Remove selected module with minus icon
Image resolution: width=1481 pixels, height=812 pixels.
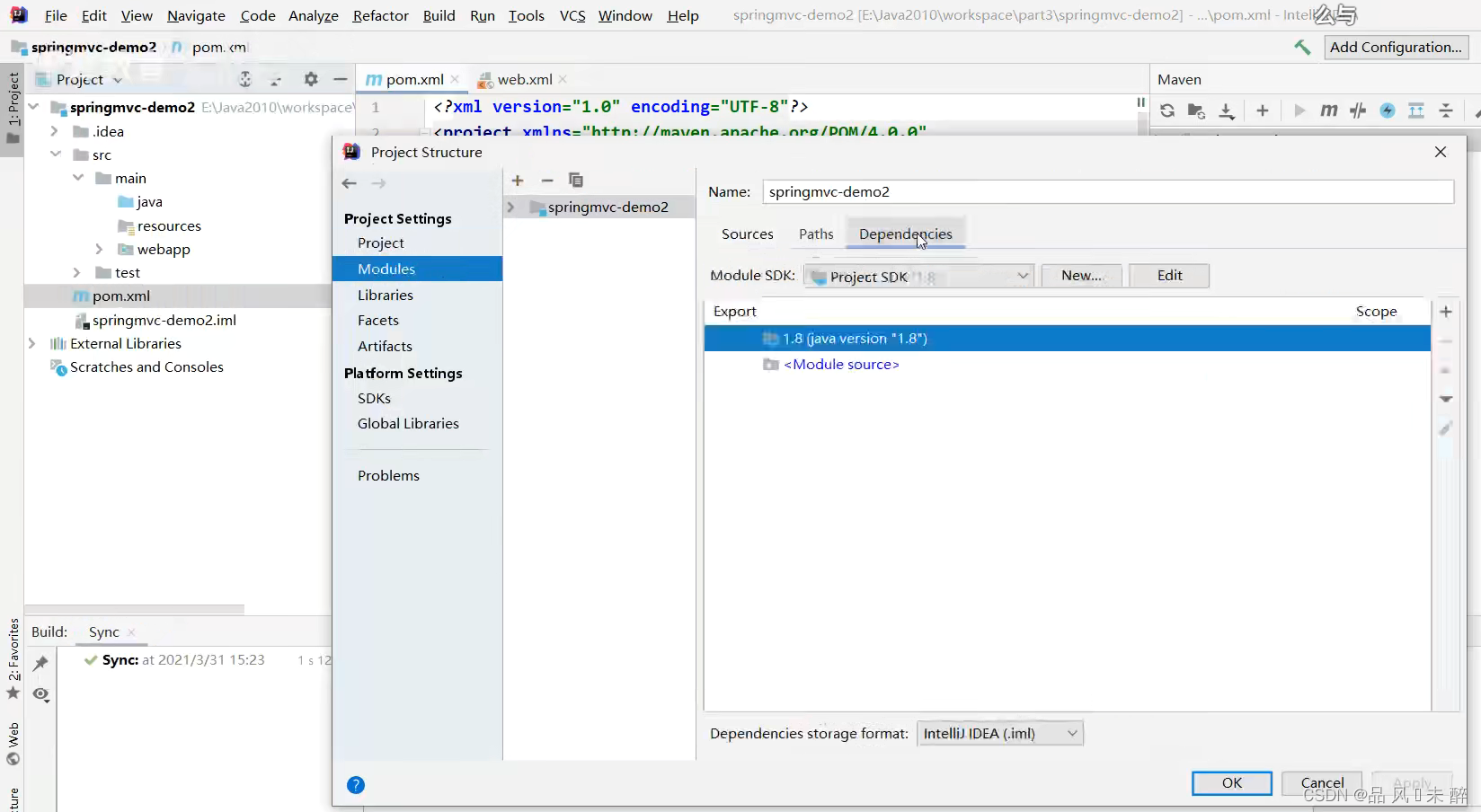[x=547, y=181]
